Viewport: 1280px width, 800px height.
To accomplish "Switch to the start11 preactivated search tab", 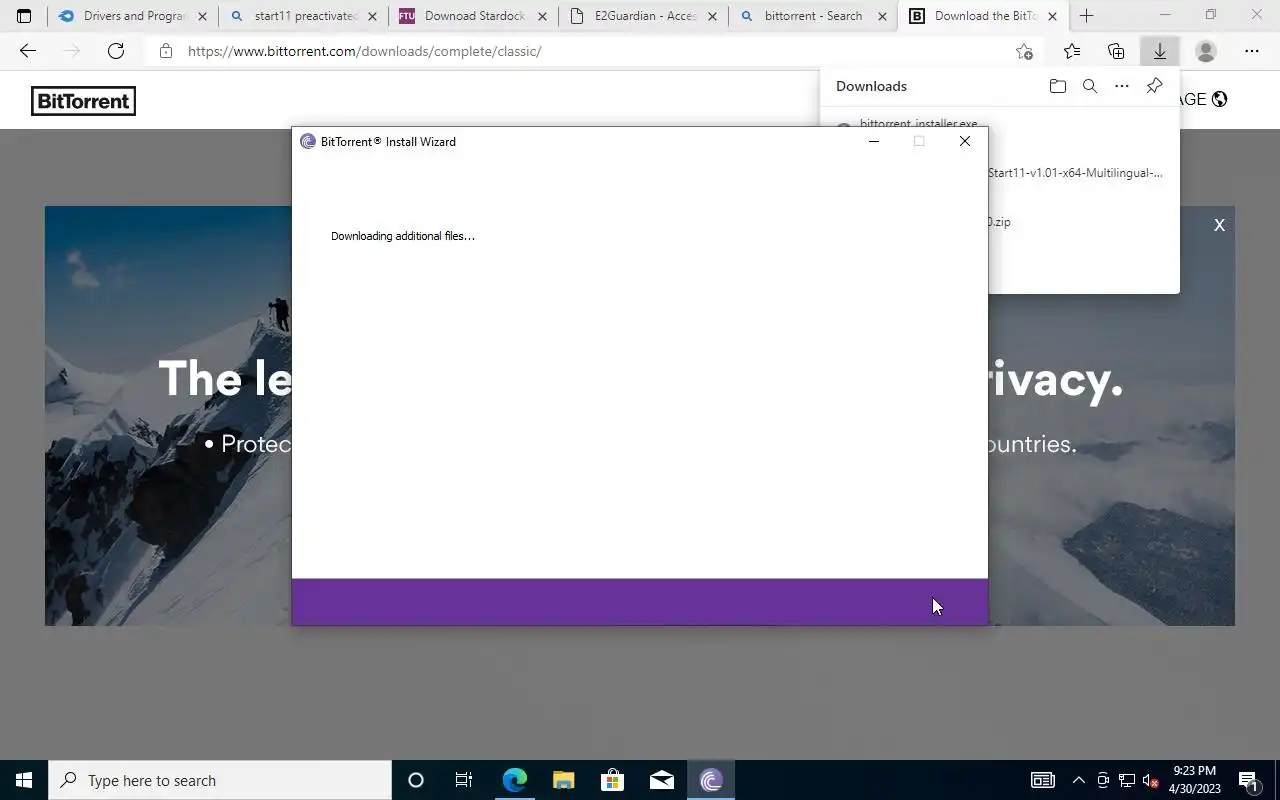I will (x=303, y=16).
